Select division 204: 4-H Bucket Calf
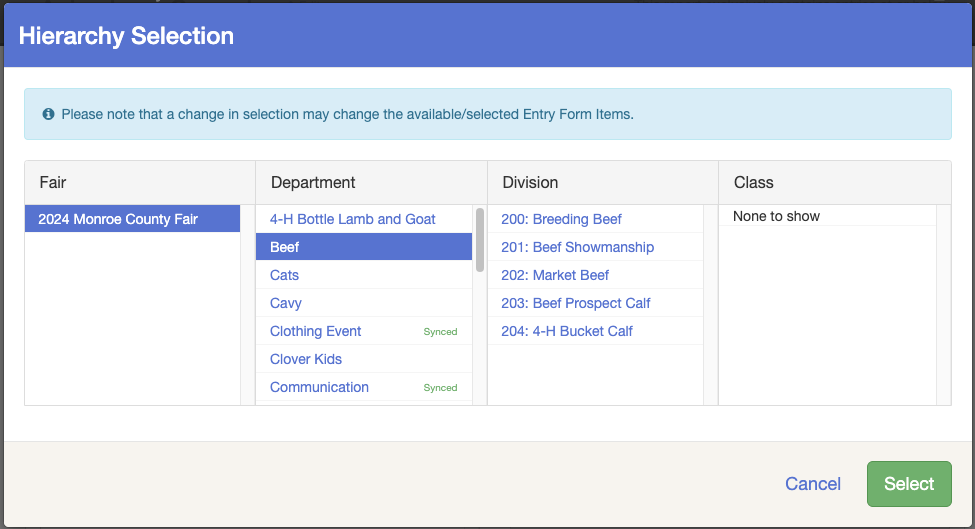This screenshot has height=529, width=975. click(x=595, y=331)
